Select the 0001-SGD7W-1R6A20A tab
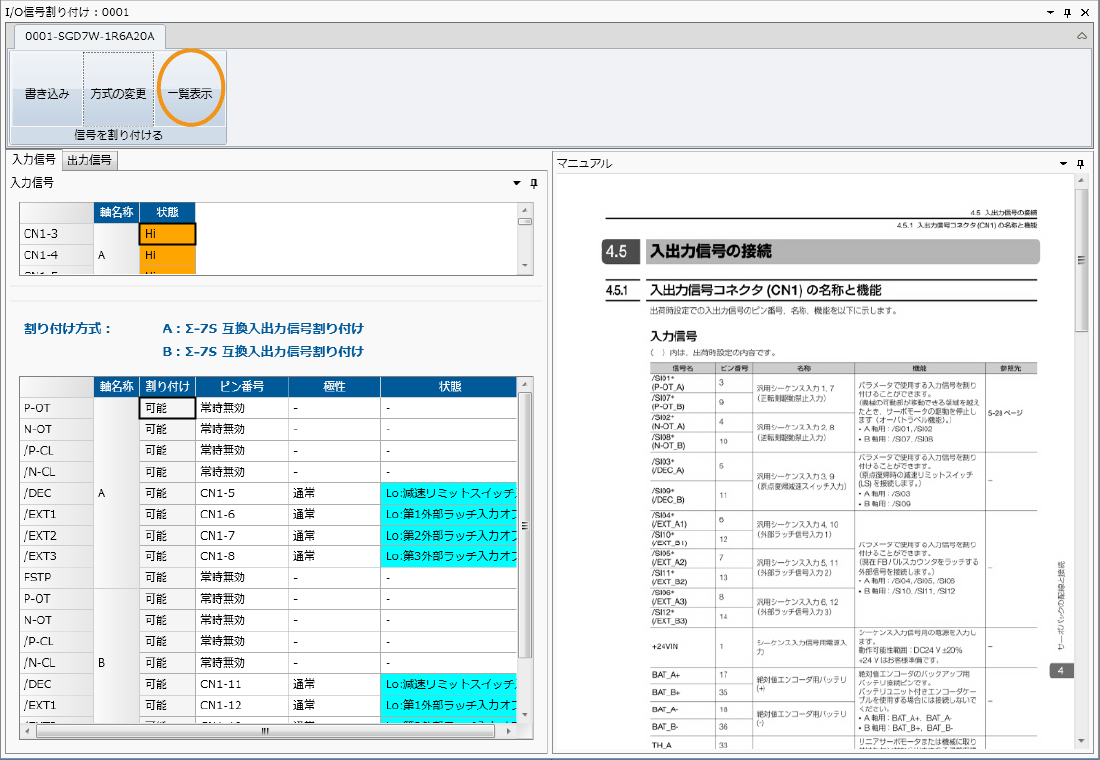Screen dimensions: 1100x760 tap(90, 36)
